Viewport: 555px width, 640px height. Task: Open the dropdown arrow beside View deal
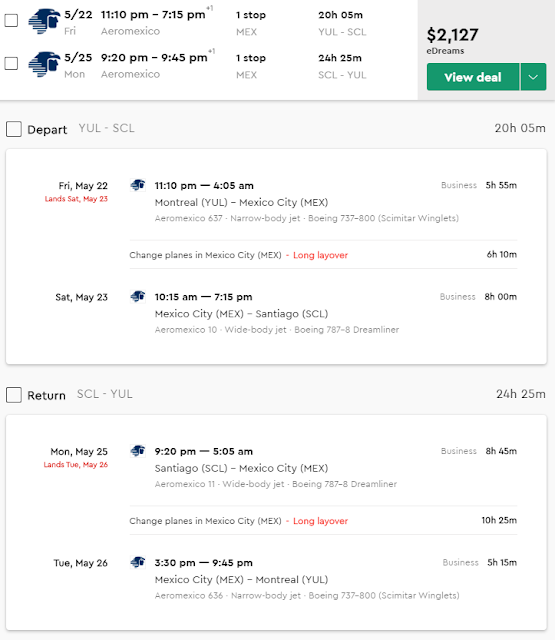click(533, 77)
